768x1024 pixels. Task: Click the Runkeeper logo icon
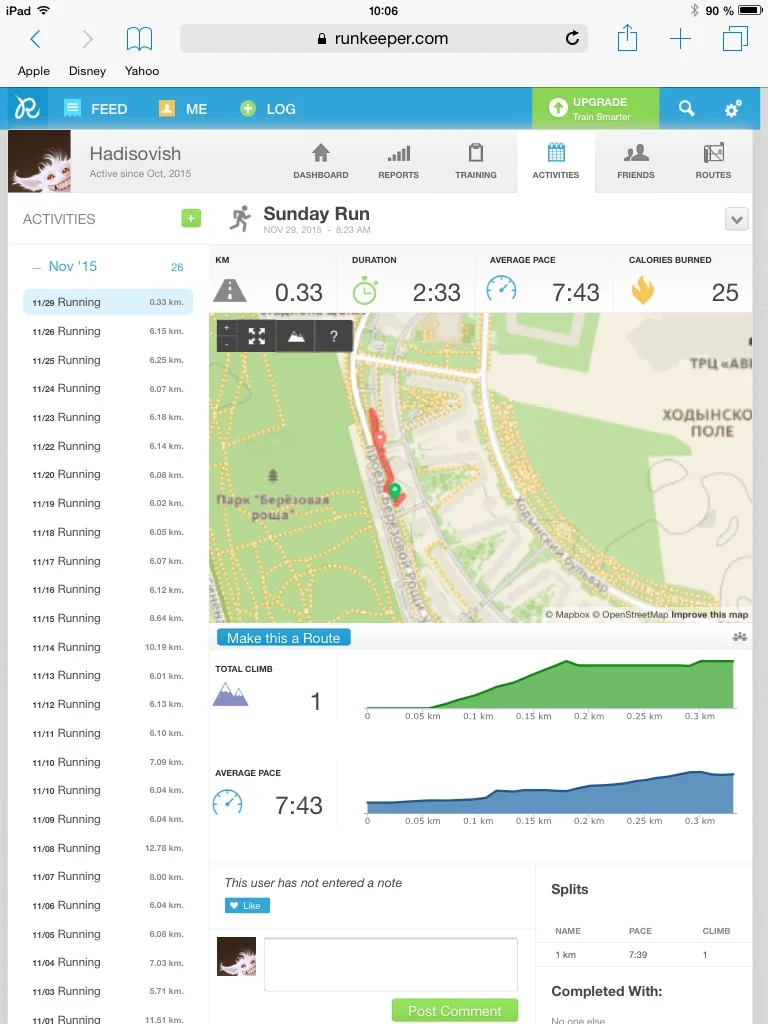click(x=27, y=108)
